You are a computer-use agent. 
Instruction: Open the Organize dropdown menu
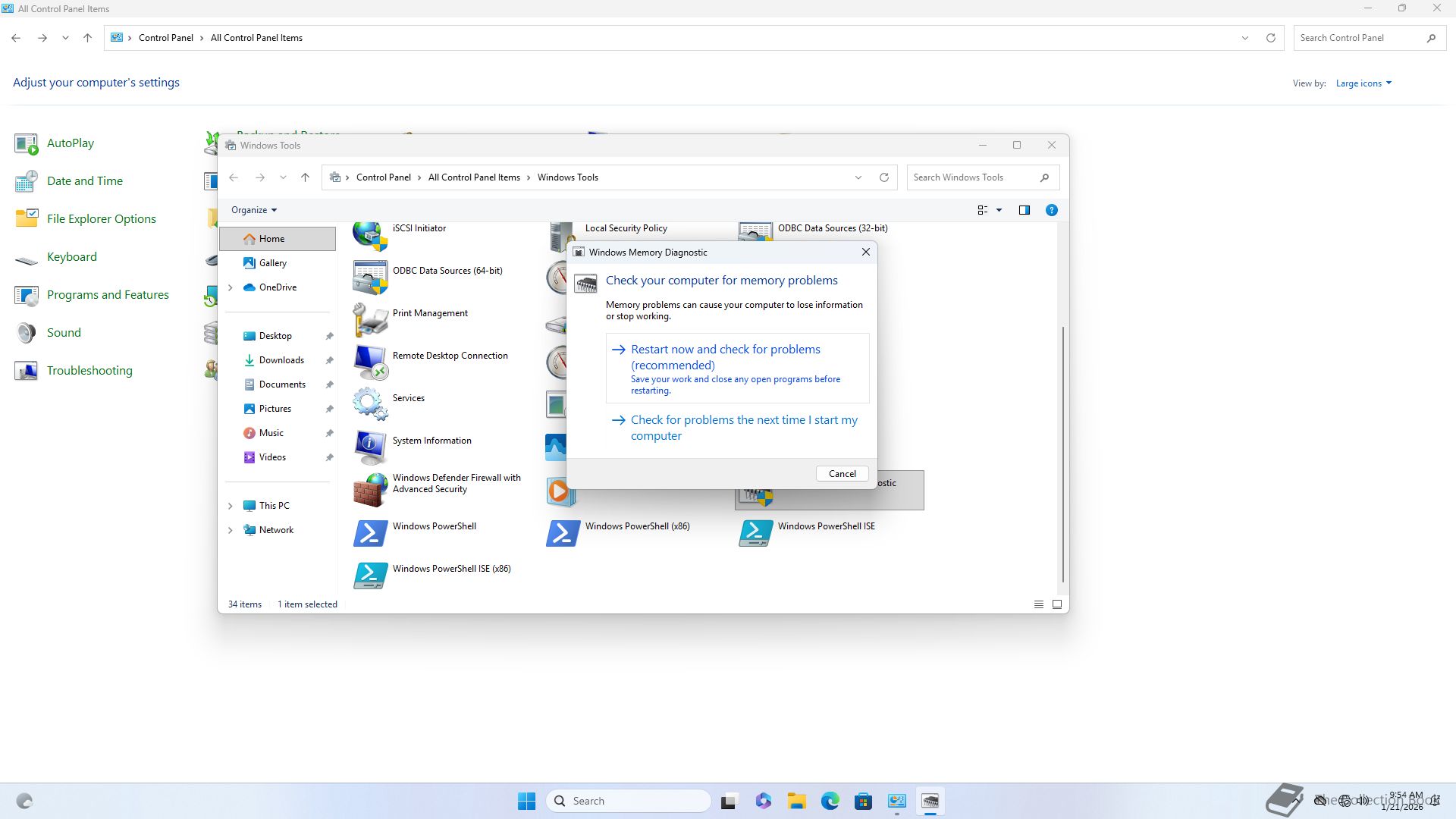coord(253,210)
